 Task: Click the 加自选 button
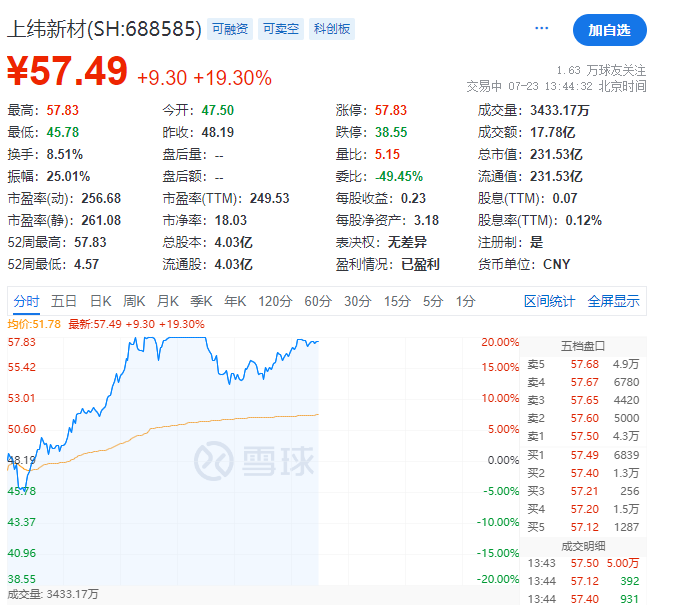tap(609, 30)
